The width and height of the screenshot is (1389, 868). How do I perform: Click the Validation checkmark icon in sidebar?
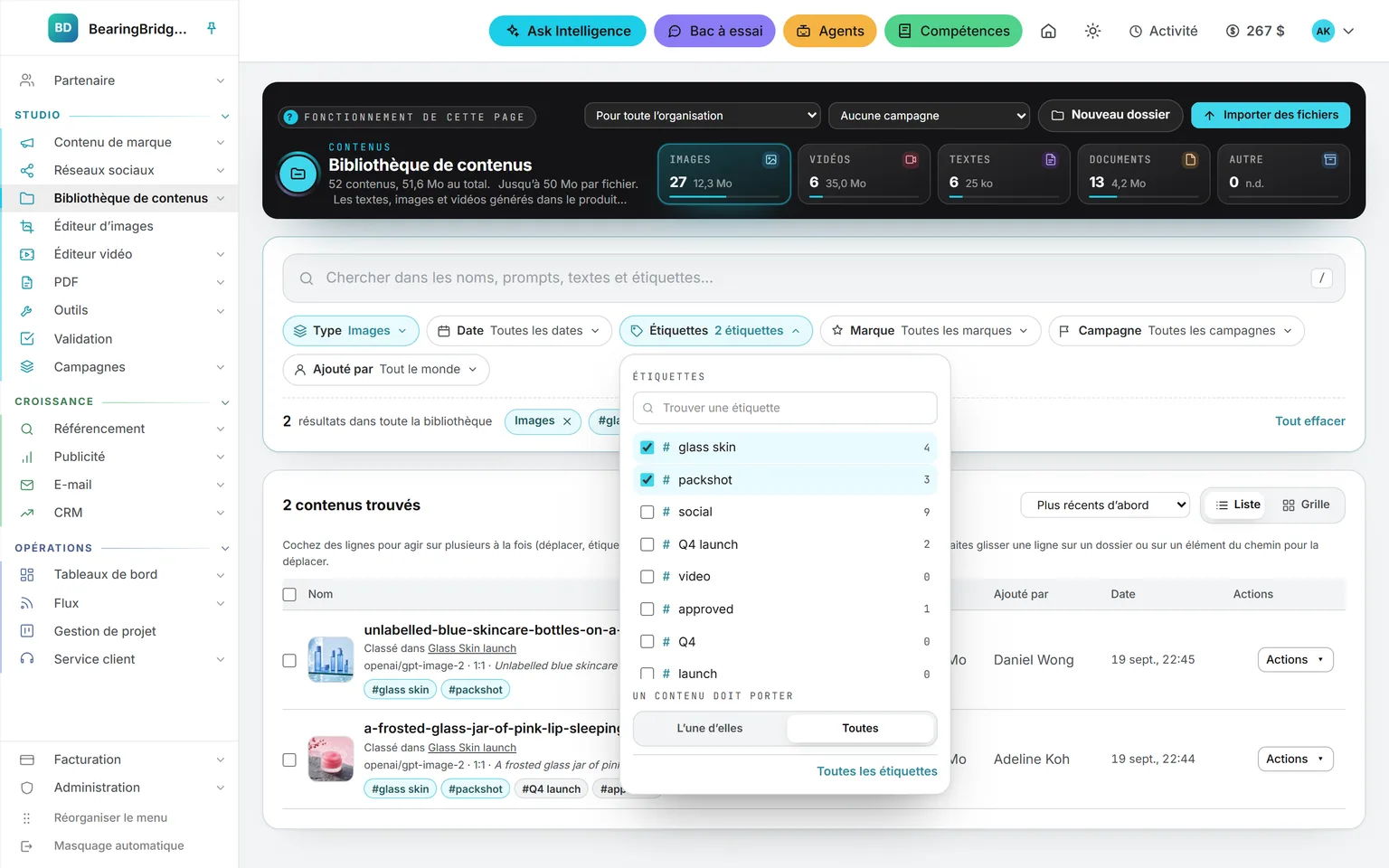tap(27, 339)
